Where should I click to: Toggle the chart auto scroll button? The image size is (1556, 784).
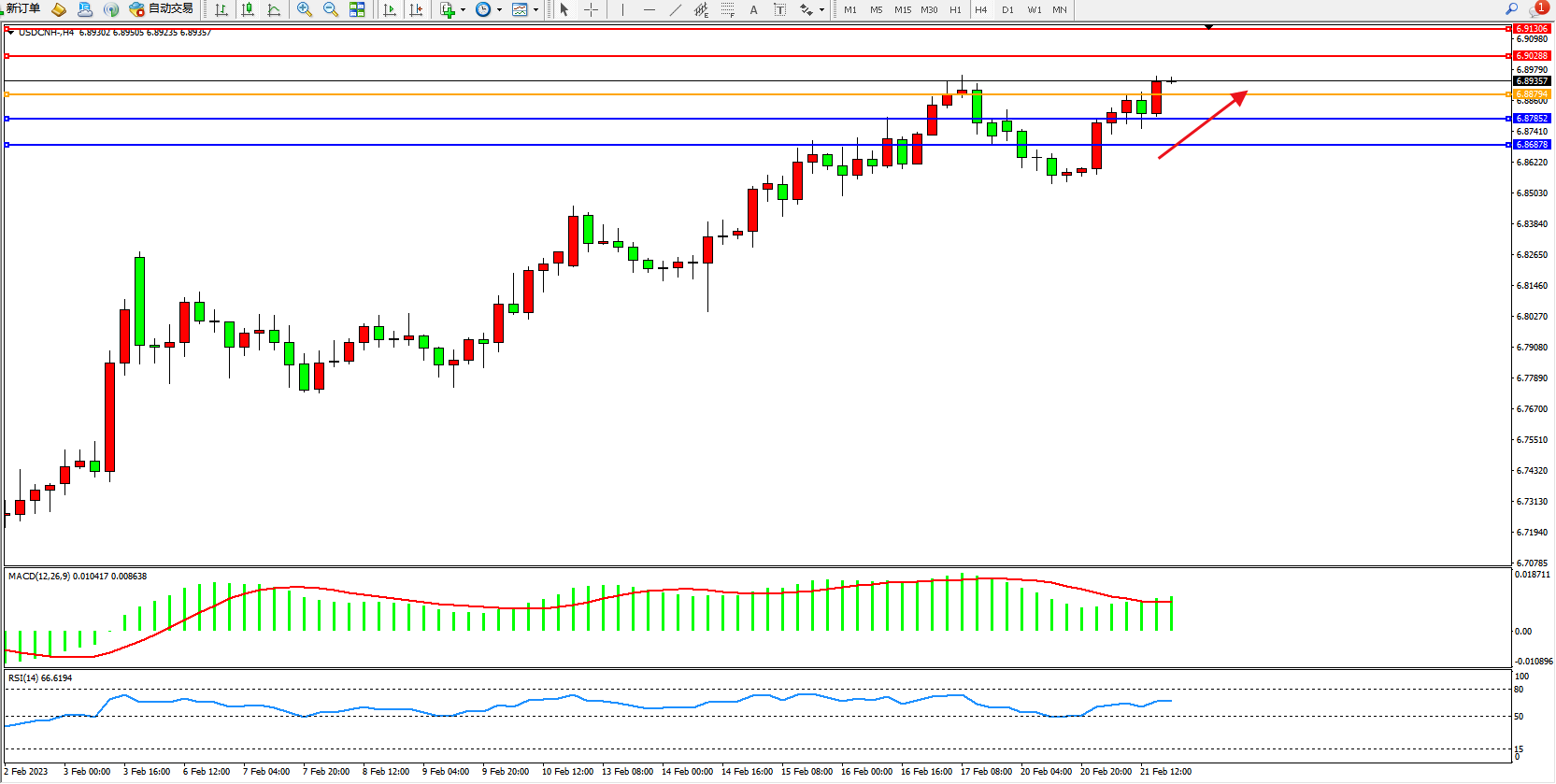pyautogui.click(x=390, y=9)
